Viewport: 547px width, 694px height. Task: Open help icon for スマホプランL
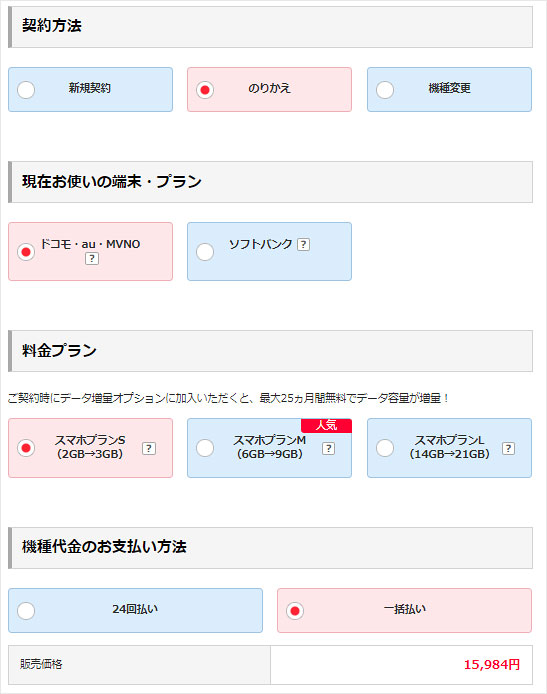tap(508, 448)
